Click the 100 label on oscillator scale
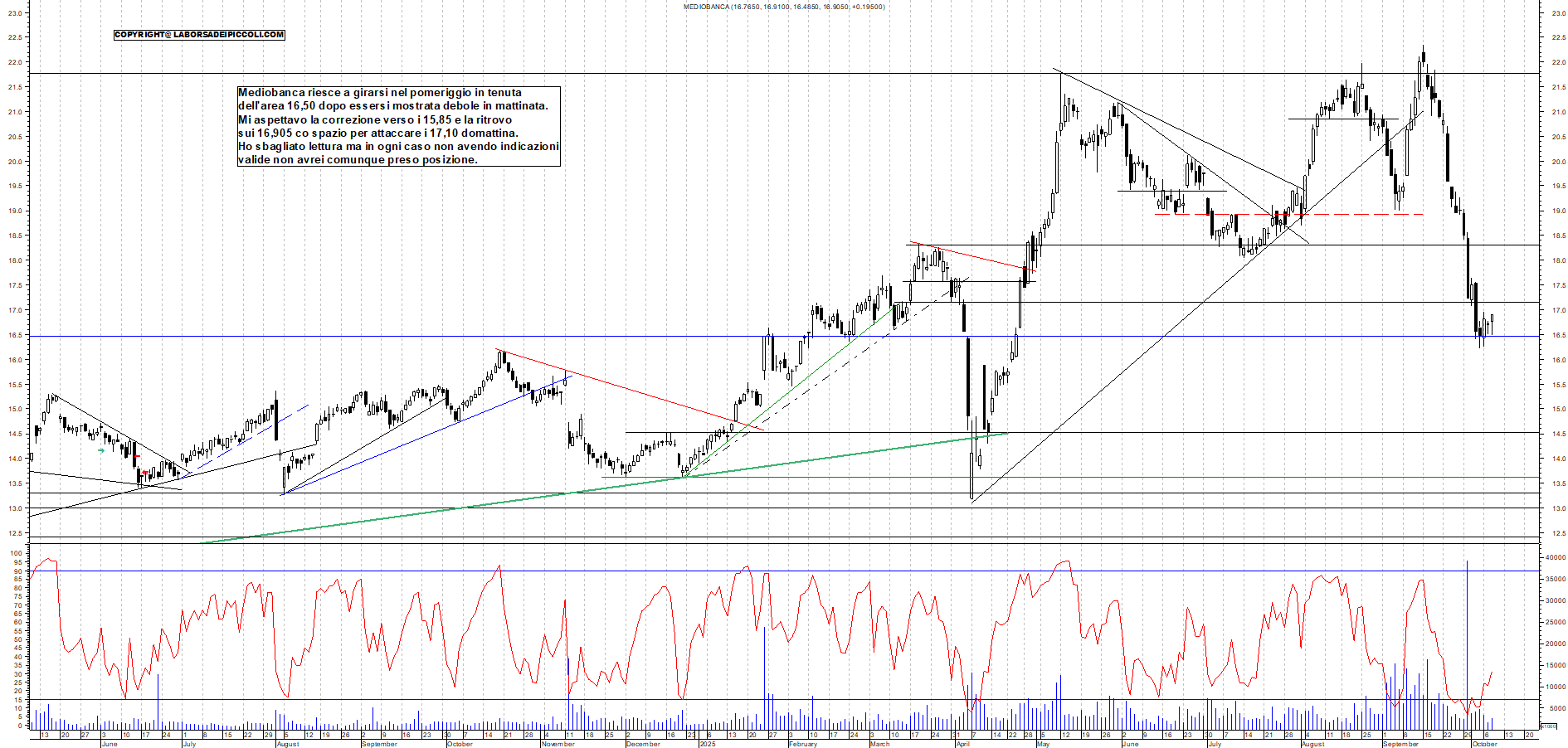 pos(17,553)
